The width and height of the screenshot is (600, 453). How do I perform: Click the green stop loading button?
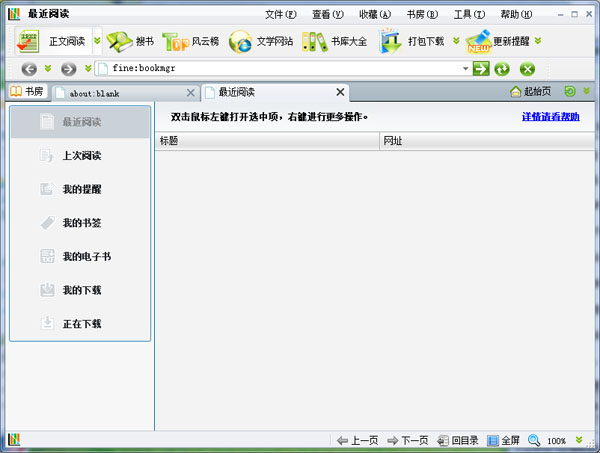pyautogui.click(x=527, y=69)
